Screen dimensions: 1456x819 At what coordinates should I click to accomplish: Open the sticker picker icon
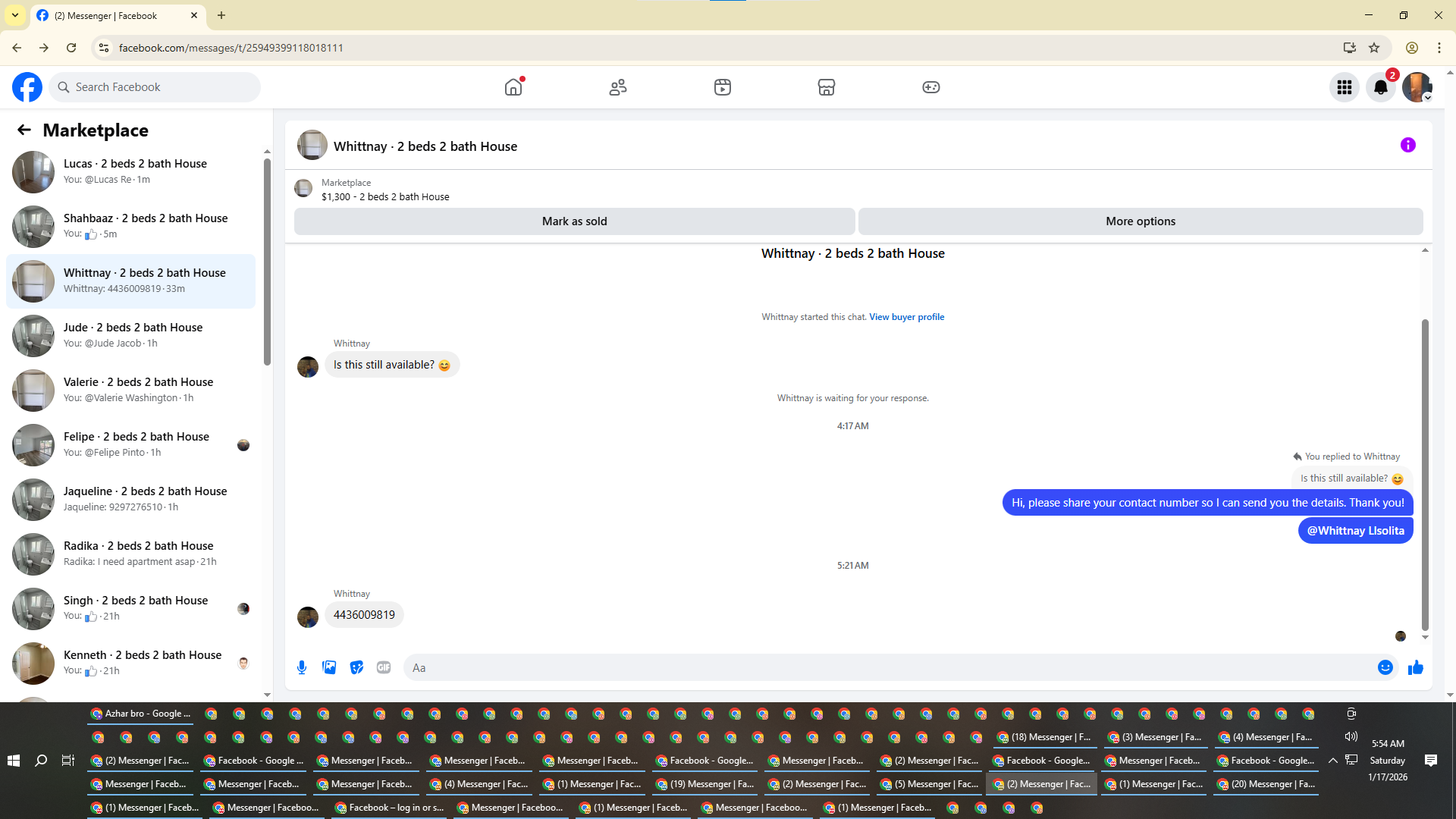356,667
